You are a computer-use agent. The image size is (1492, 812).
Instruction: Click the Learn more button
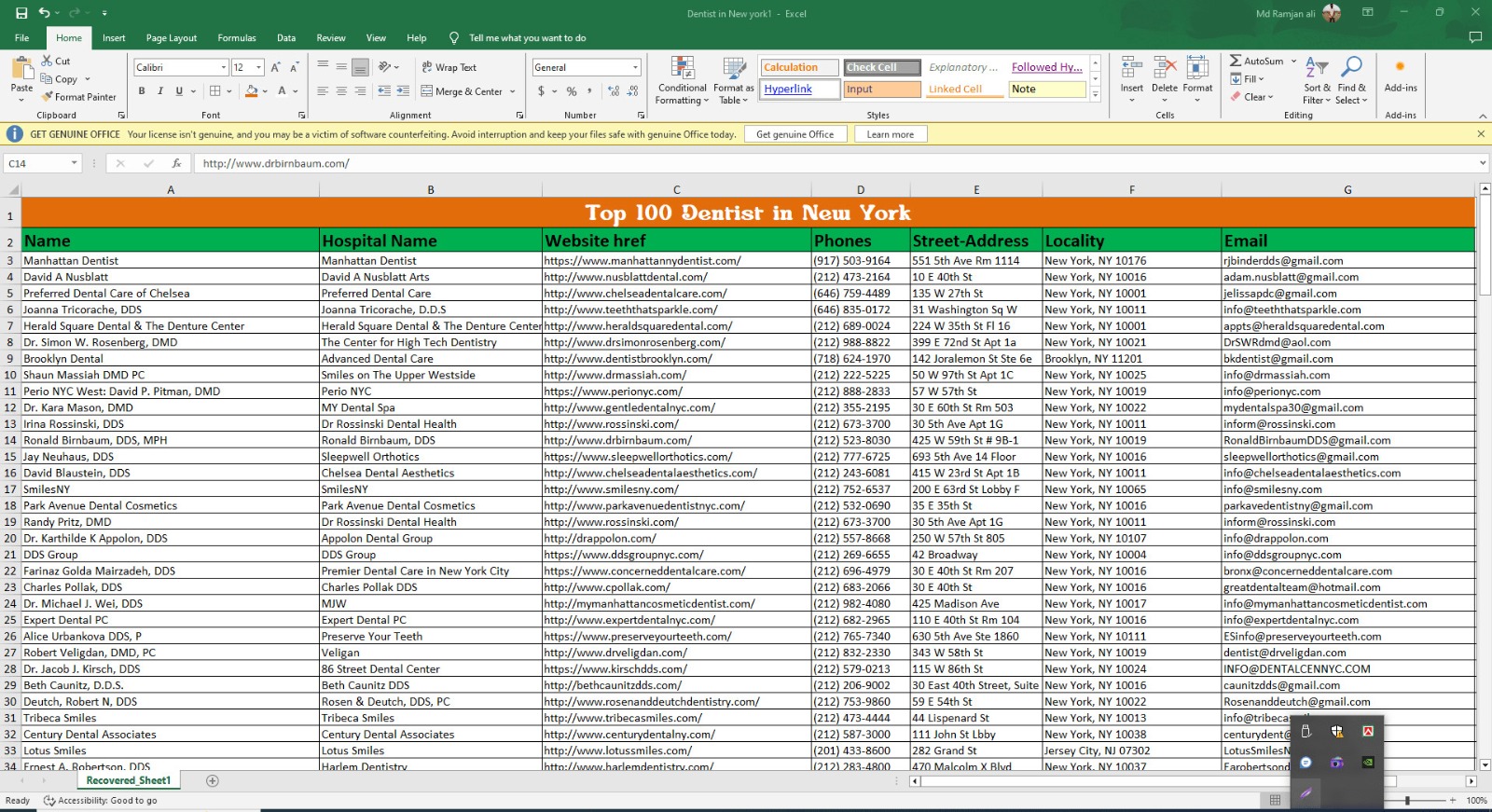[891, 134]
